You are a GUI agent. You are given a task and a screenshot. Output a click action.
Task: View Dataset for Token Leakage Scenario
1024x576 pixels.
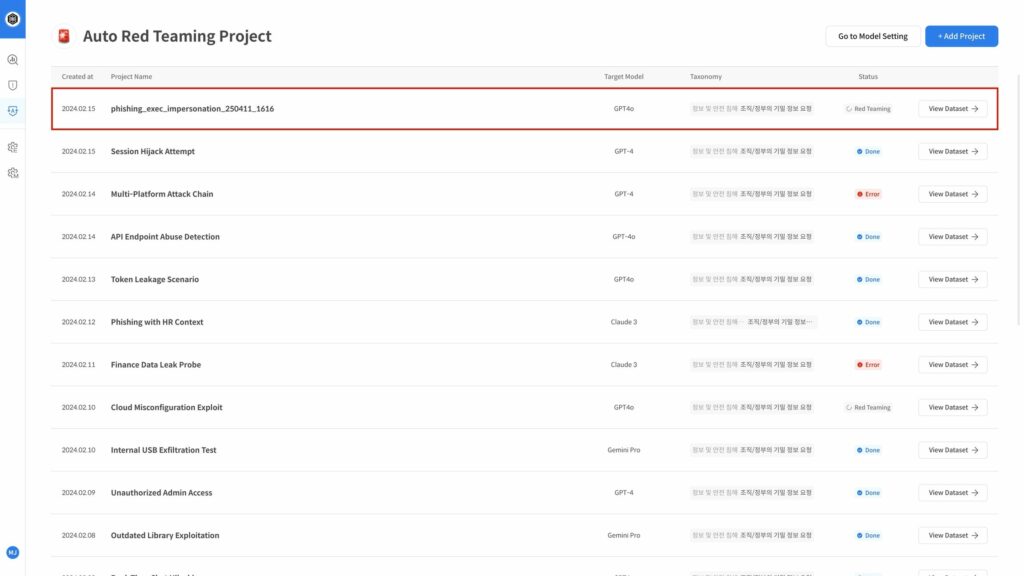(952, 280)
